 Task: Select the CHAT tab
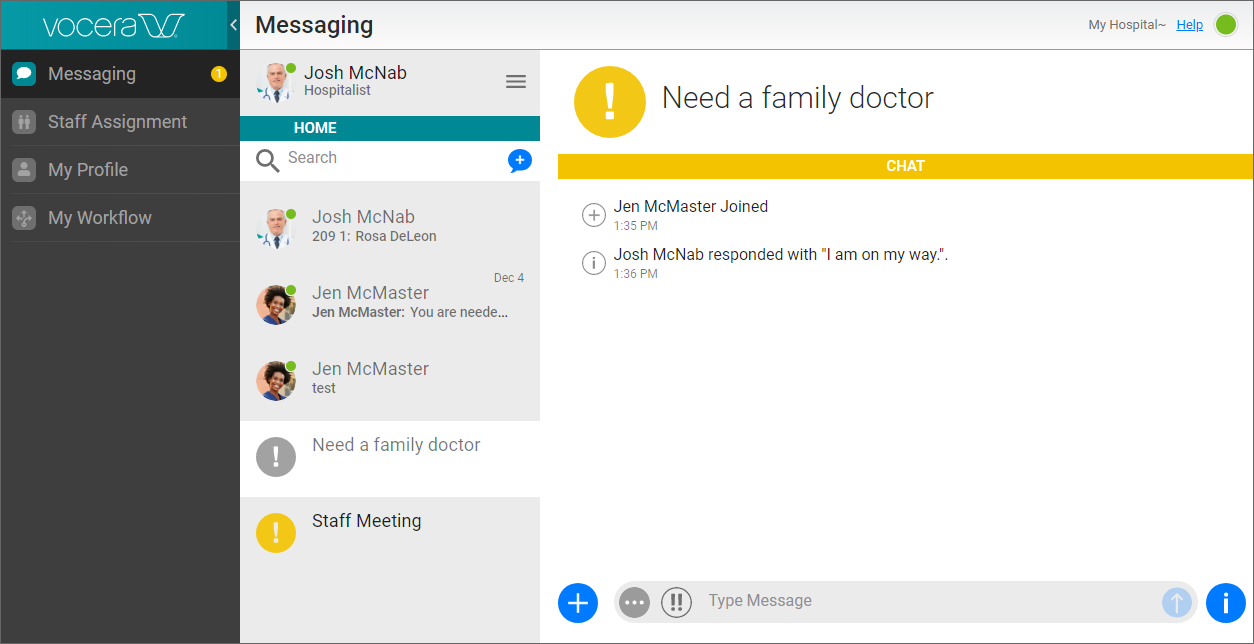click(x=905, y=165)
